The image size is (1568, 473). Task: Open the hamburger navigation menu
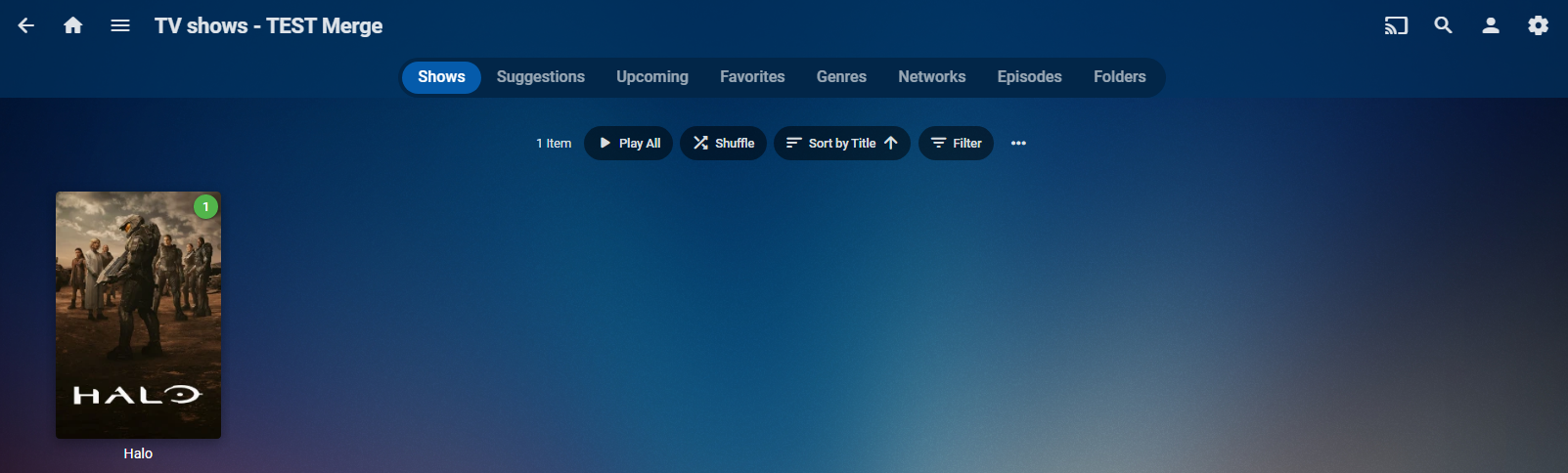[x=120, y=25]
